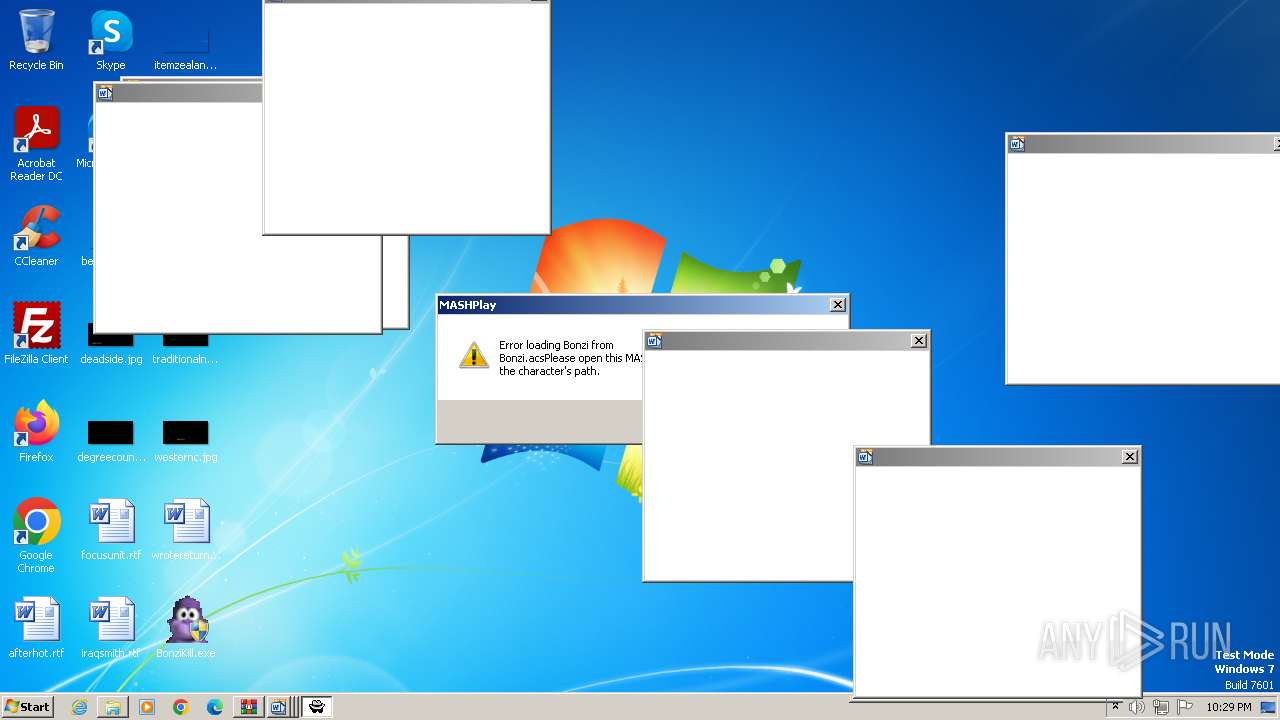Select focusunit.rtf document icon
This screenshot has width=1280, height=720.
111,530
